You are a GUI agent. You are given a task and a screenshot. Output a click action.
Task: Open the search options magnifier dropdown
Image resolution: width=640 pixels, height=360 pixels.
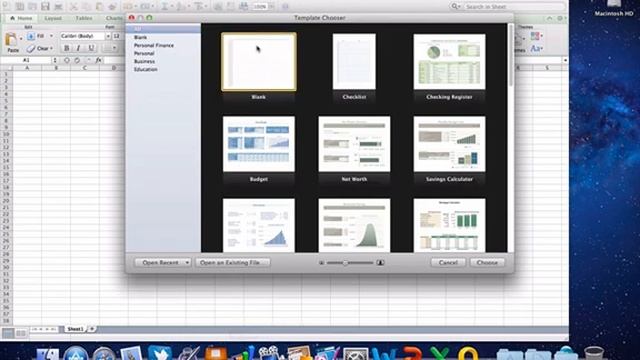click(x=455, y=7)
